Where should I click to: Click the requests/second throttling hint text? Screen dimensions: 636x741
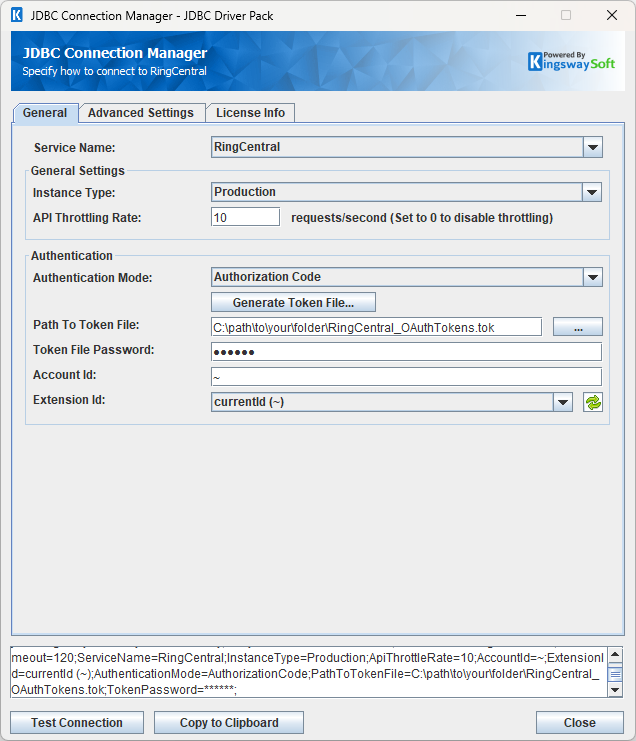click(x=422, y=218)
